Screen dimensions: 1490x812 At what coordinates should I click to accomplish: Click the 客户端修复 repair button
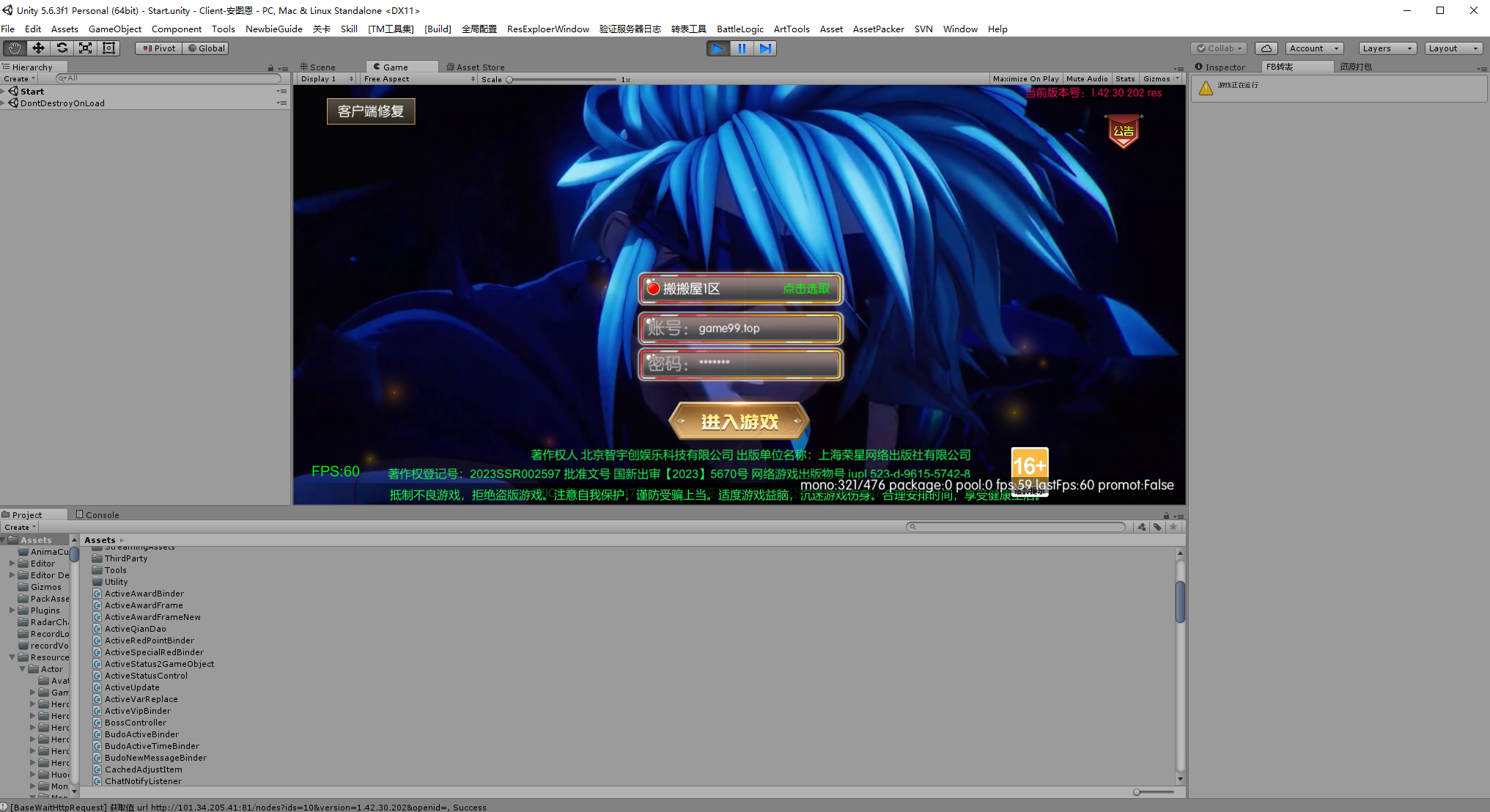371,111
